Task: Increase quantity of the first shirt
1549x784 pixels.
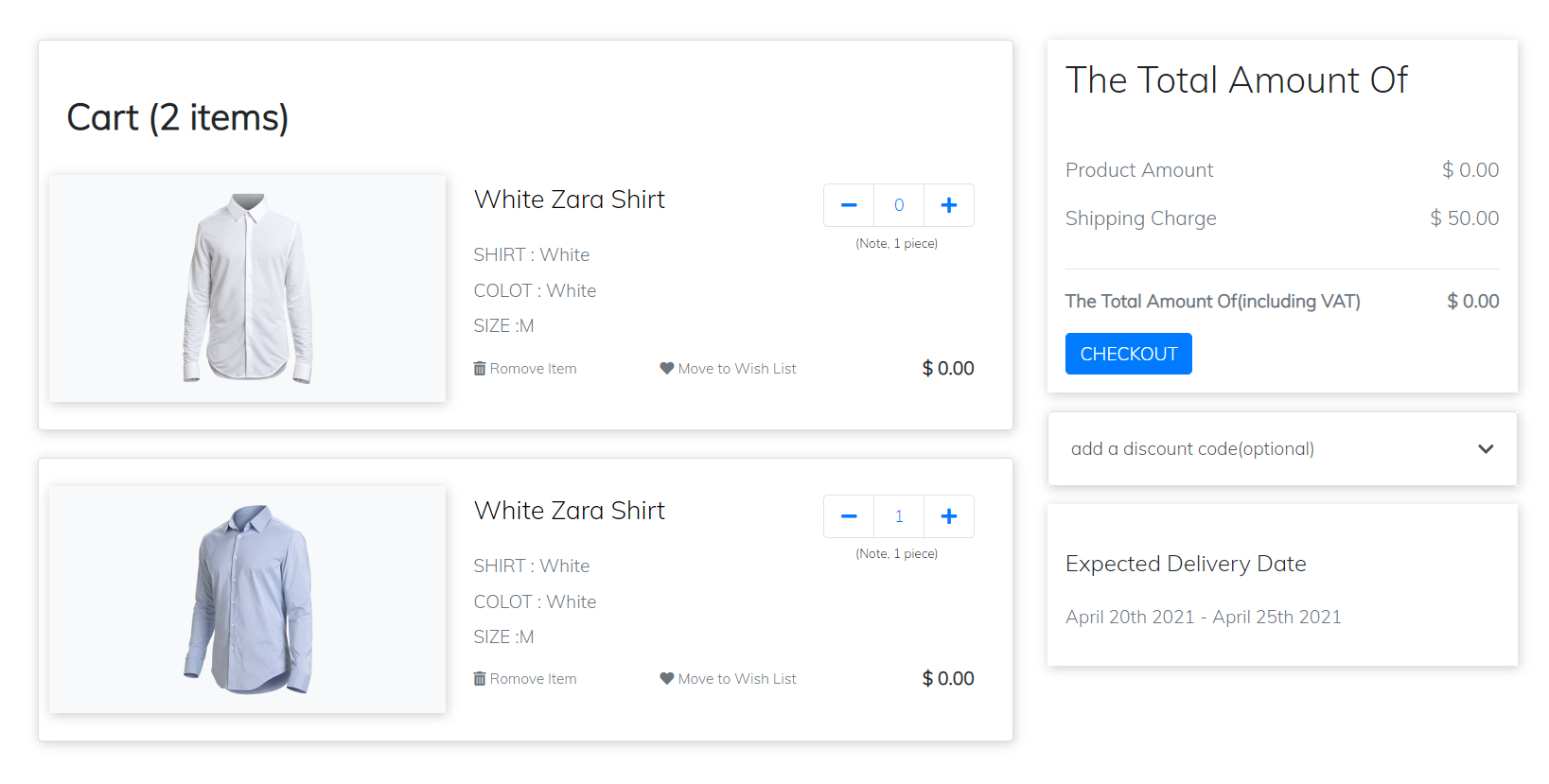Action: 949,205
